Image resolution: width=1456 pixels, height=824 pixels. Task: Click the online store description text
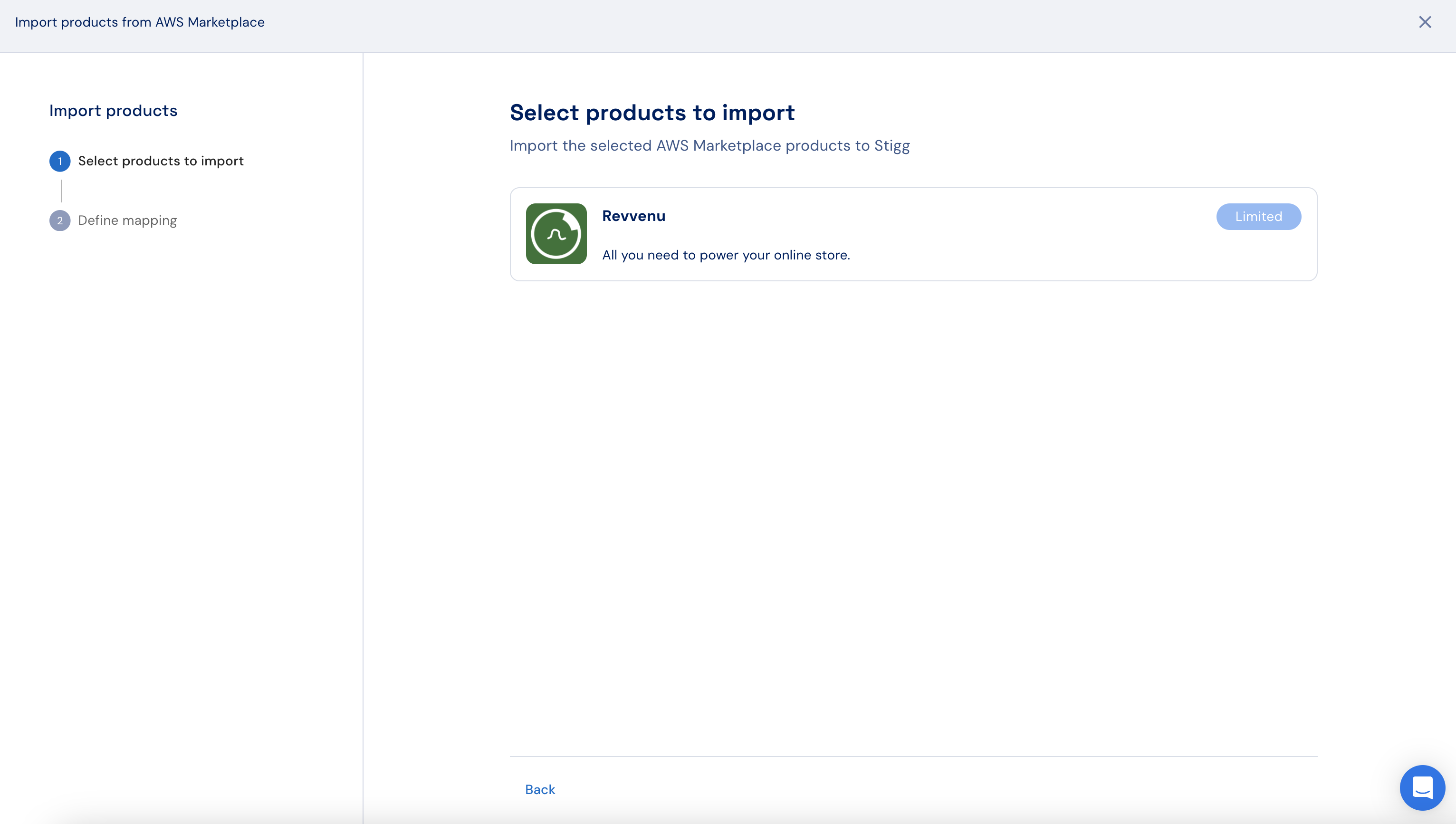coord(726,255)
